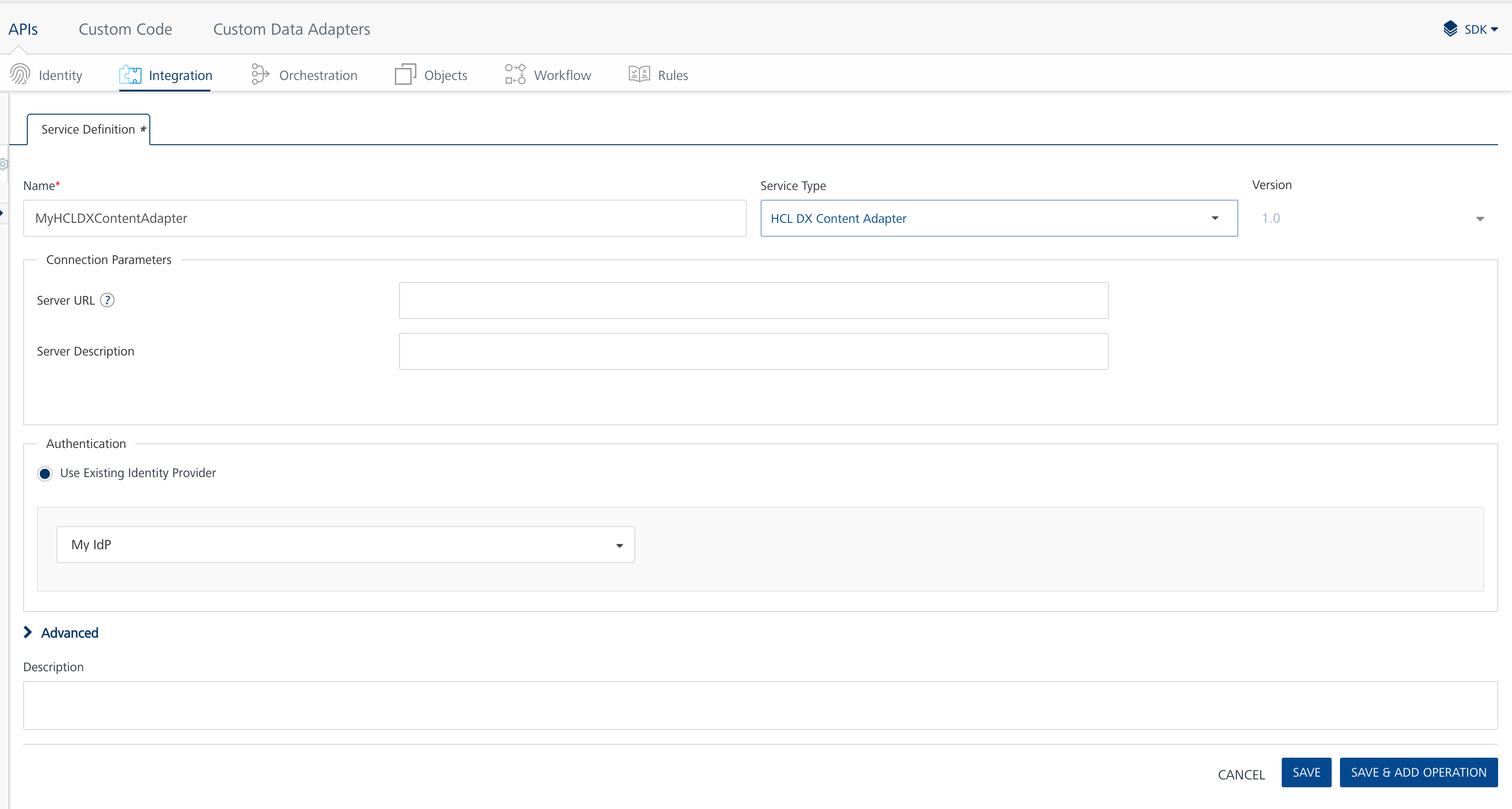Image resolution: width=1512 pixels, height=809 pixels.
Task: Select the Identity fingerprint icon
Action: [x=19, y=74]
